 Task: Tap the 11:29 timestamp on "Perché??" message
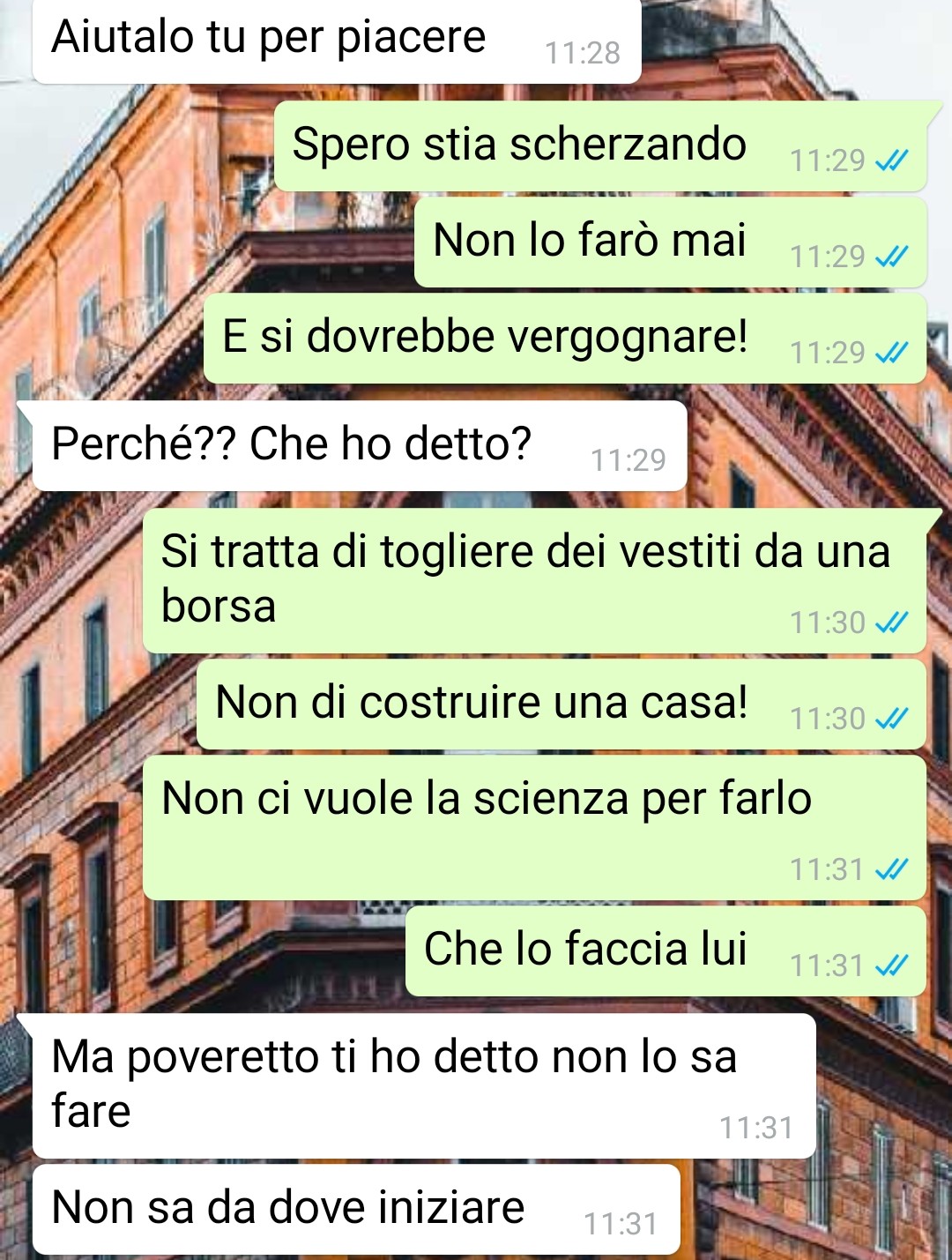point(628,460)
